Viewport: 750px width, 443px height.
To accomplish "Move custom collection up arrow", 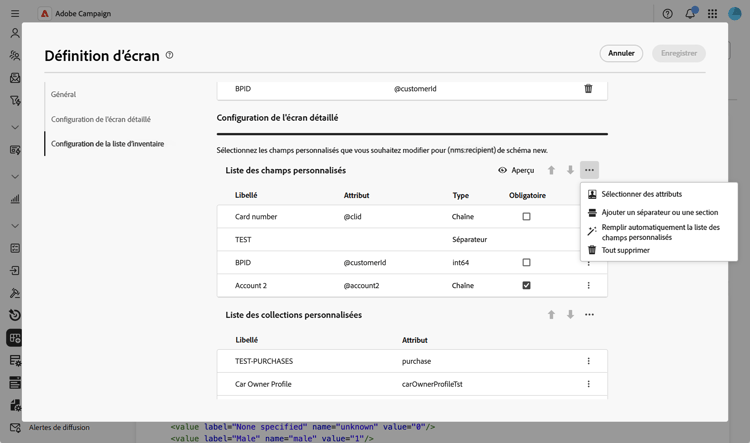I will coord(551,314).
